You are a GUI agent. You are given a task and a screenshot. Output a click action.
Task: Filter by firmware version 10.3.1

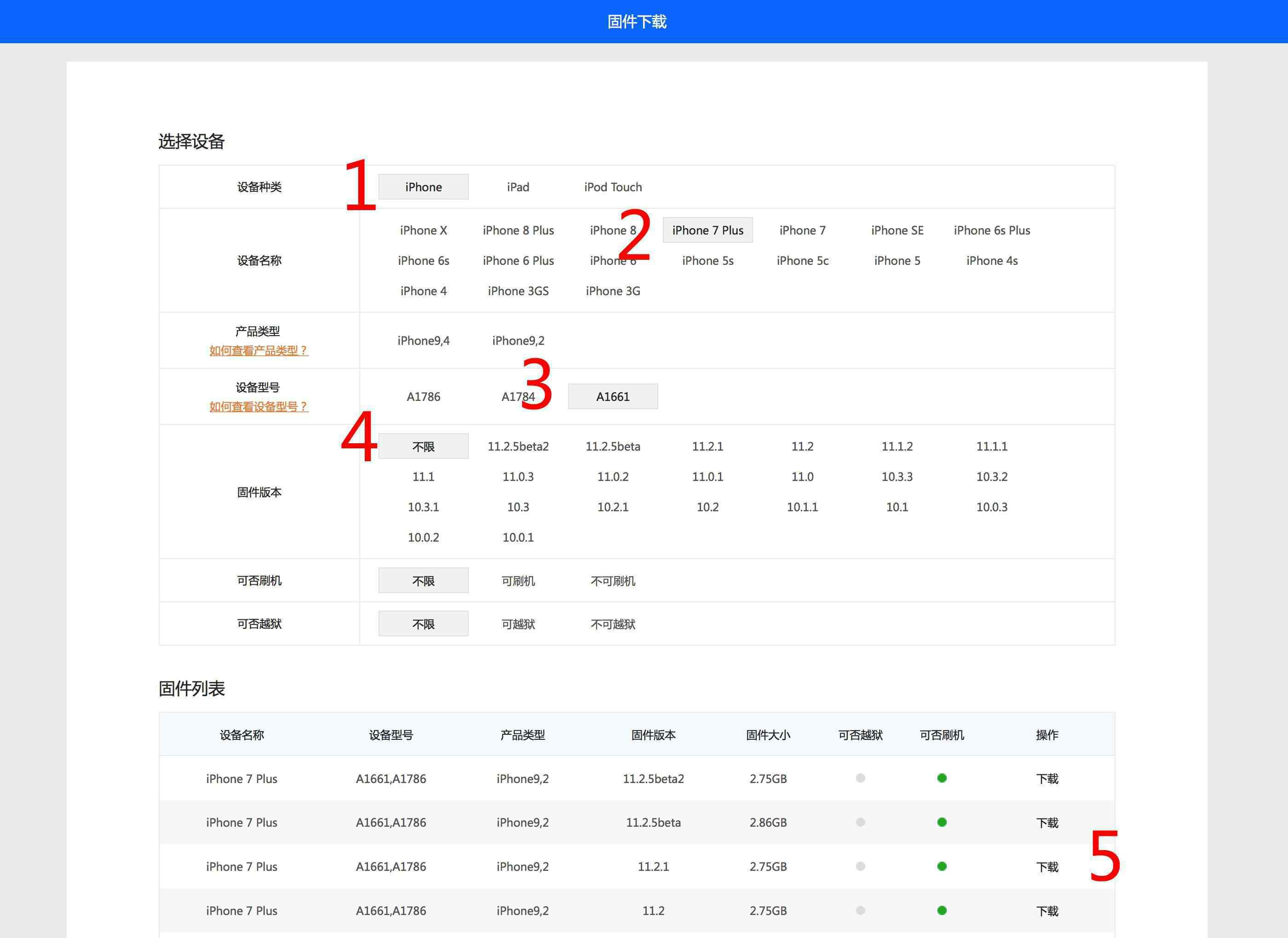point(423,507)
